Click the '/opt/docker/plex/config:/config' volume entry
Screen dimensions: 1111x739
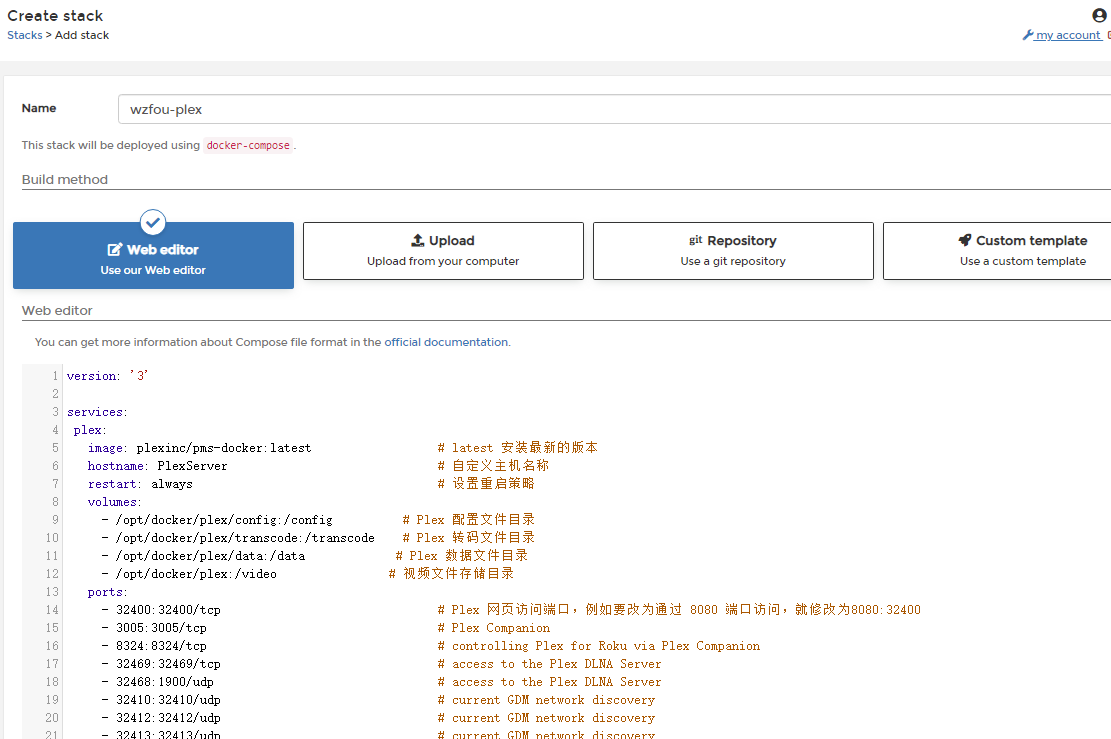coord(224,520)
